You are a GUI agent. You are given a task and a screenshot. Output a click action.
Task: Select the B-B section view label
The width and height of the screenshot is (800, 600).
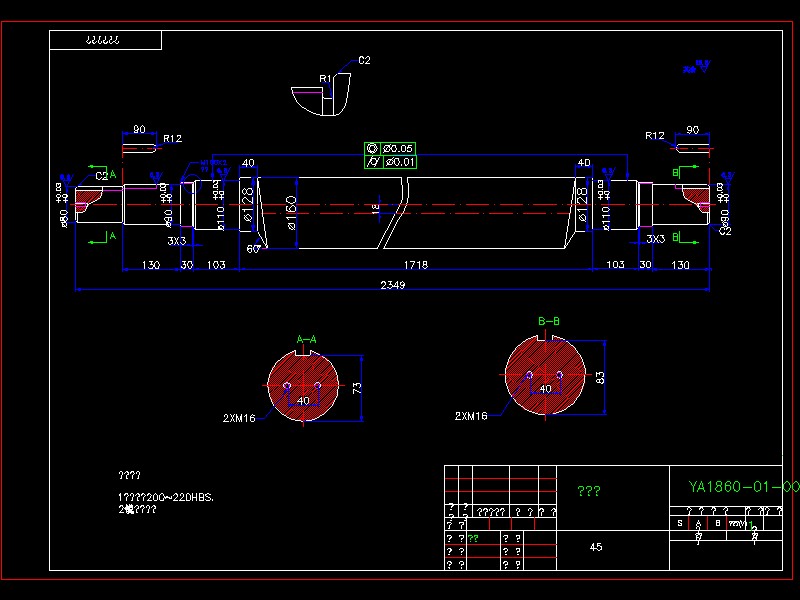[x=549, y=321]
